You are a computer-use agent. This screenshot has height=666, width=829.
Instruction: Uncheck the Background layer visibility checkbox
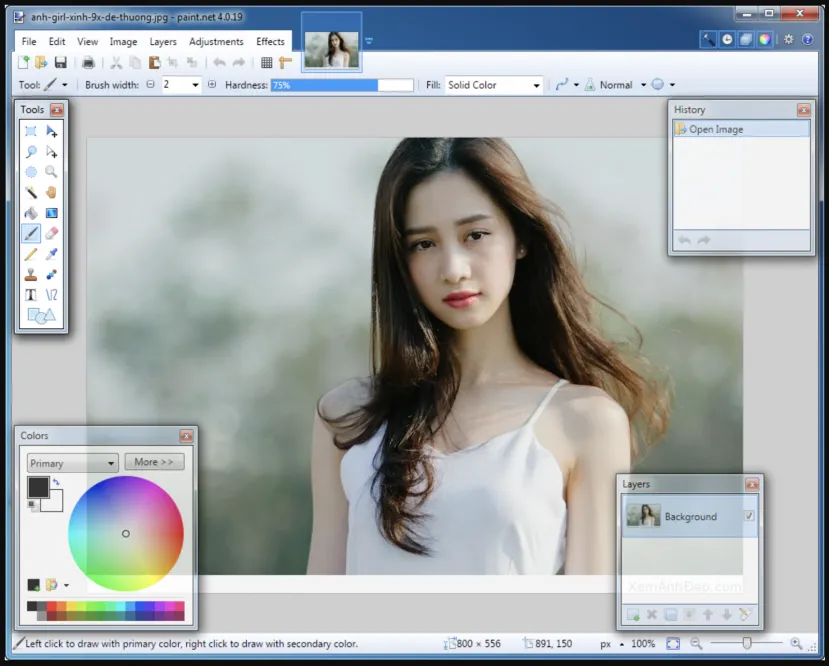749,516
